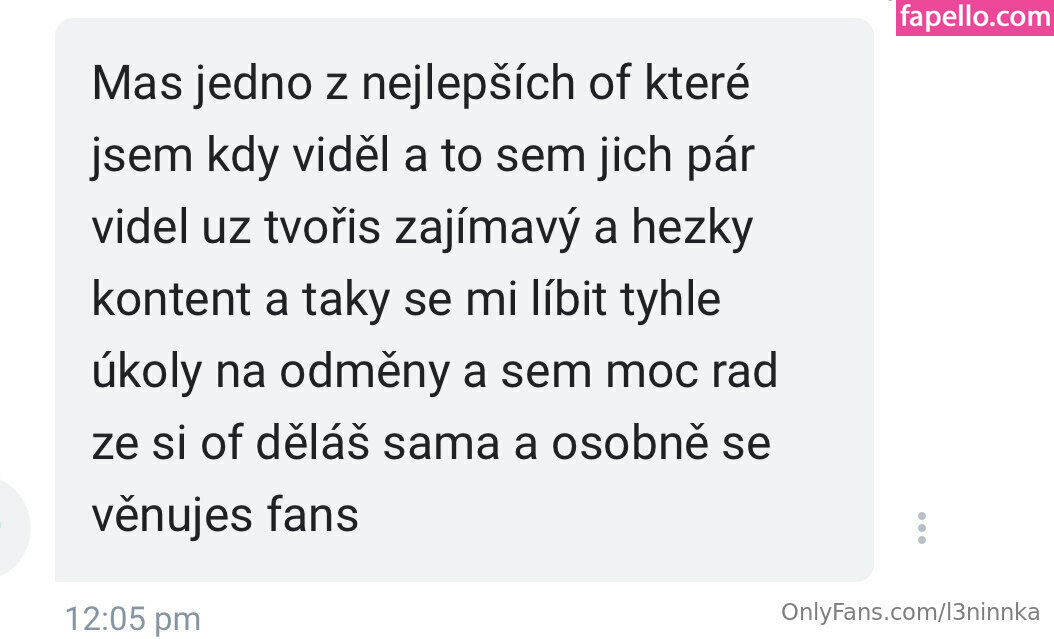Click the line 'jsem kdy viděl a to'
Screen dimensions: 1054x639
pos(423,156)
